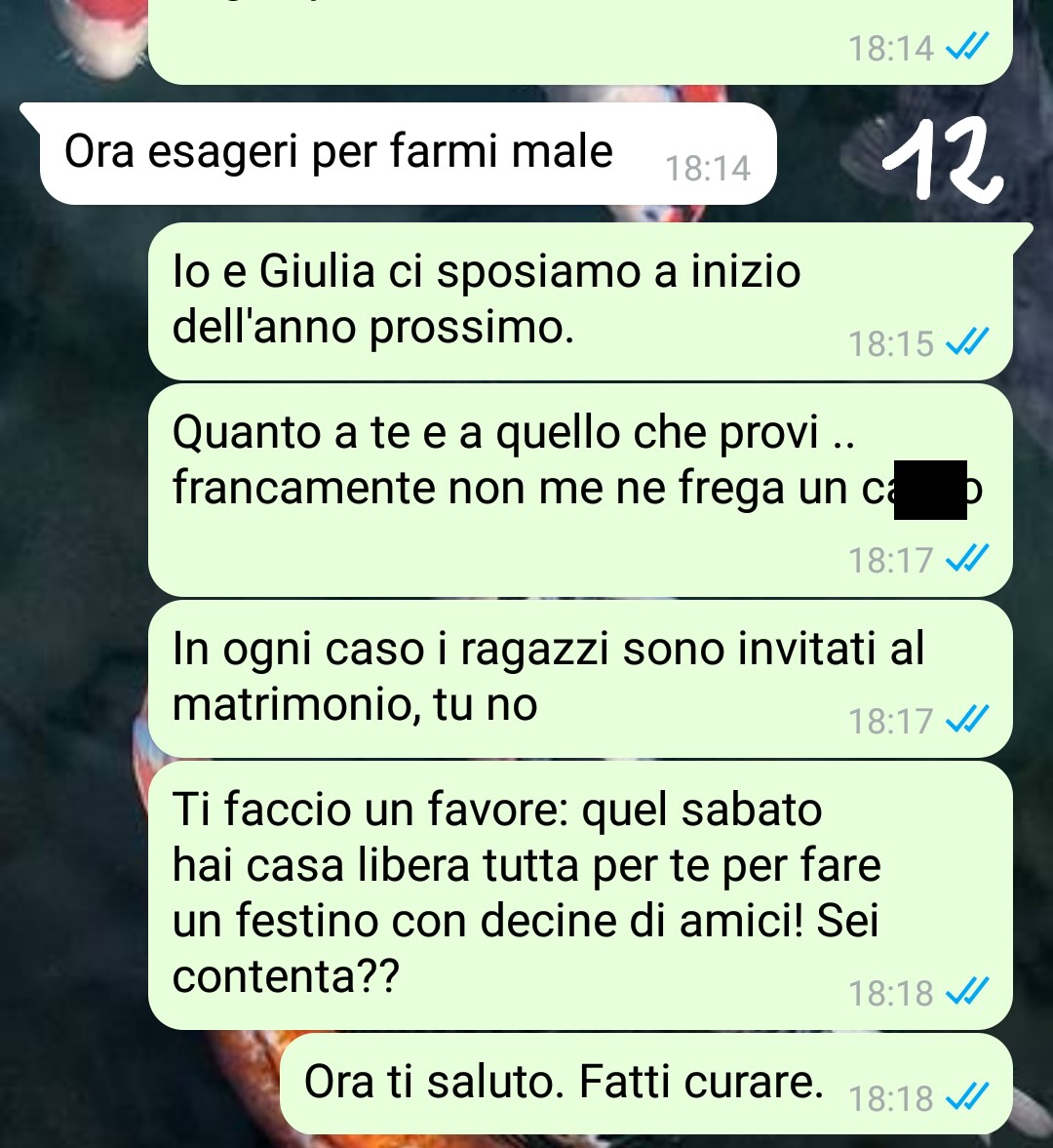Click the blue double-check icon at 18:15
The width and height of the screenshot is (1053, 1148).
click(967, 342)
